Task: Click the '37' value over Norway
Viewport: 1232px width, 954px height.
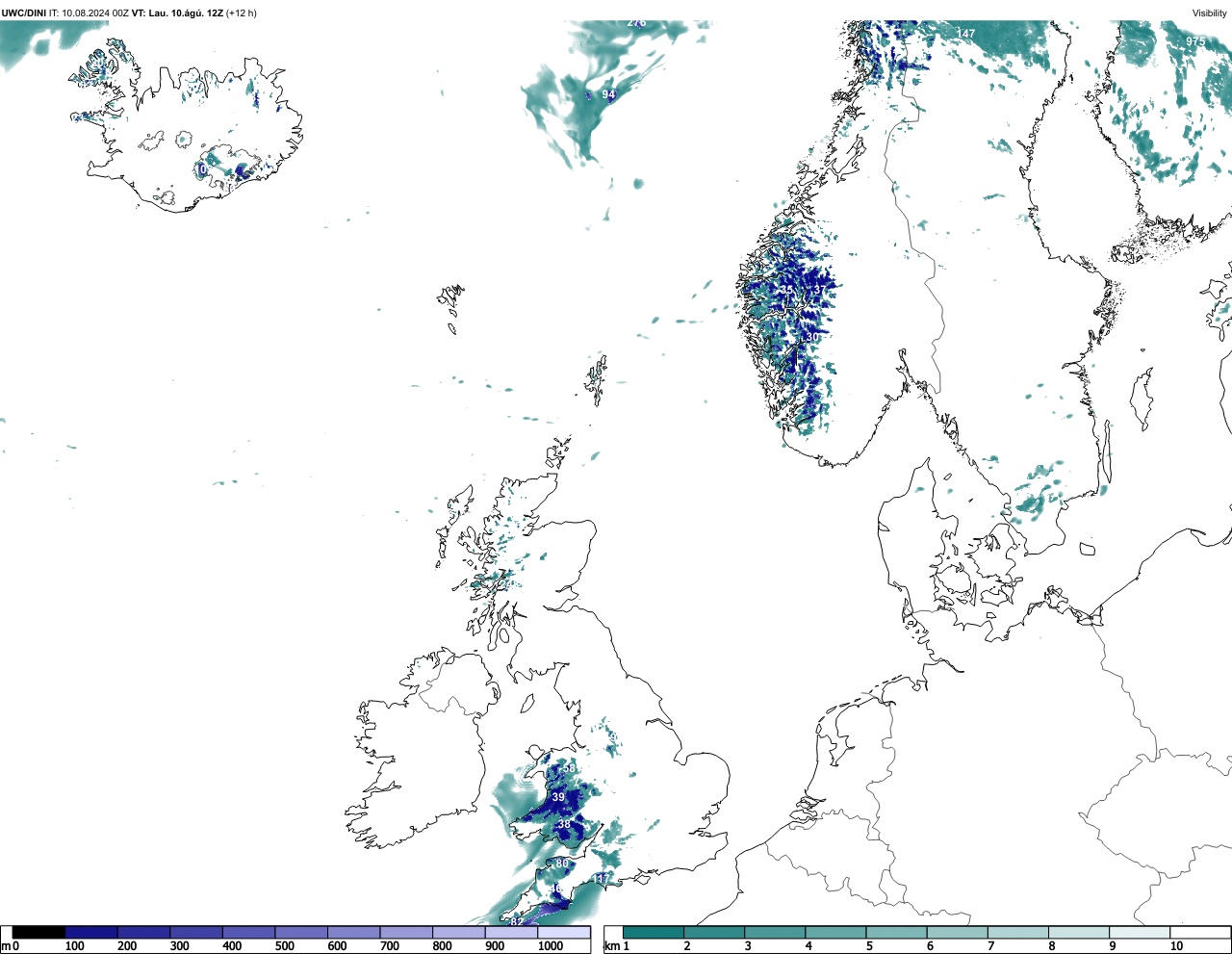Action: (x=820, y=290)
